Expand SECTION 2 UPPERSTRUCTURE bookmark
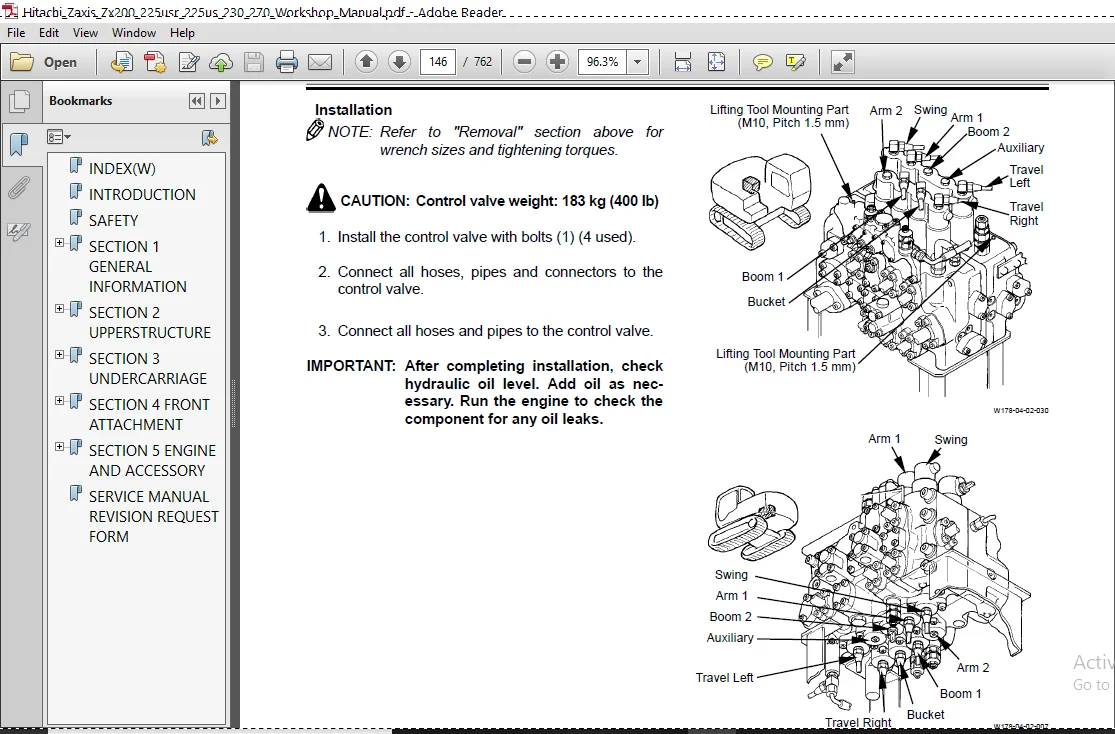This screenshot has height=734, width=1115. [x=60, y=309]
